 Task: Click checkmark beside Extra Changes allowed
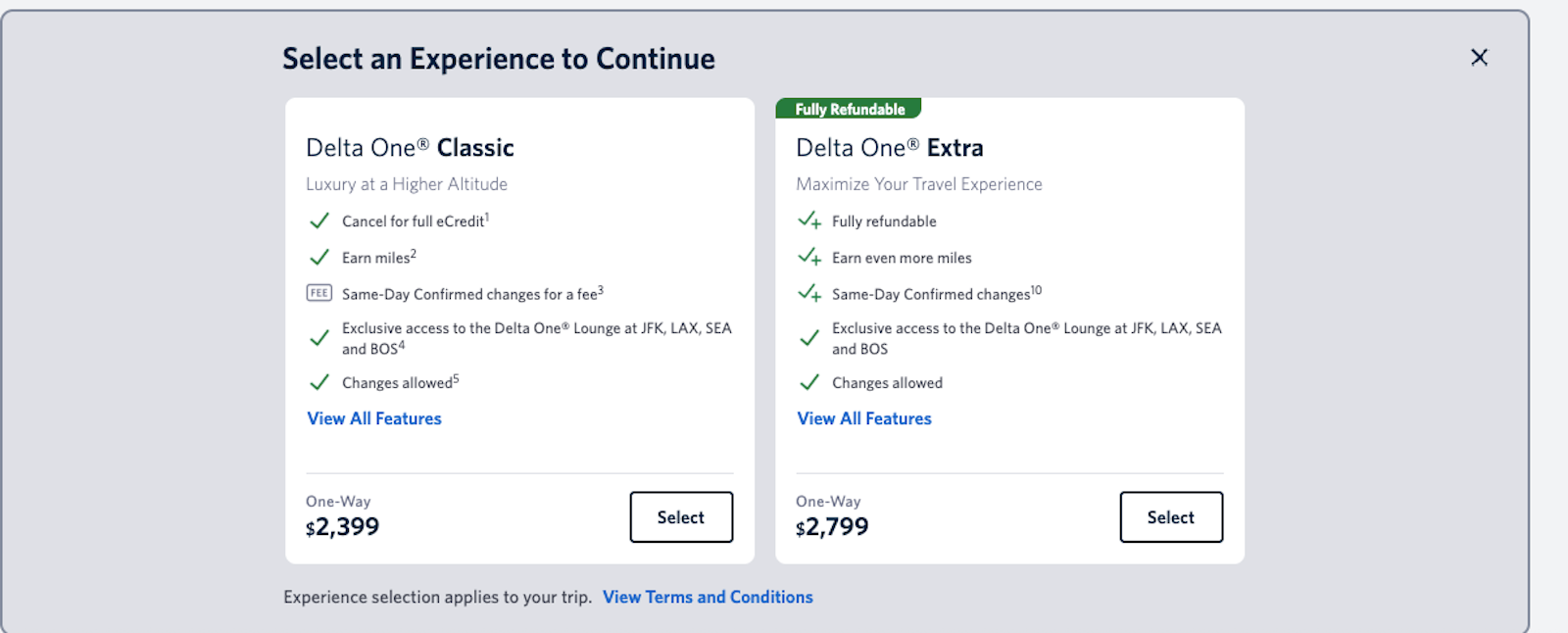pos(809,383)
